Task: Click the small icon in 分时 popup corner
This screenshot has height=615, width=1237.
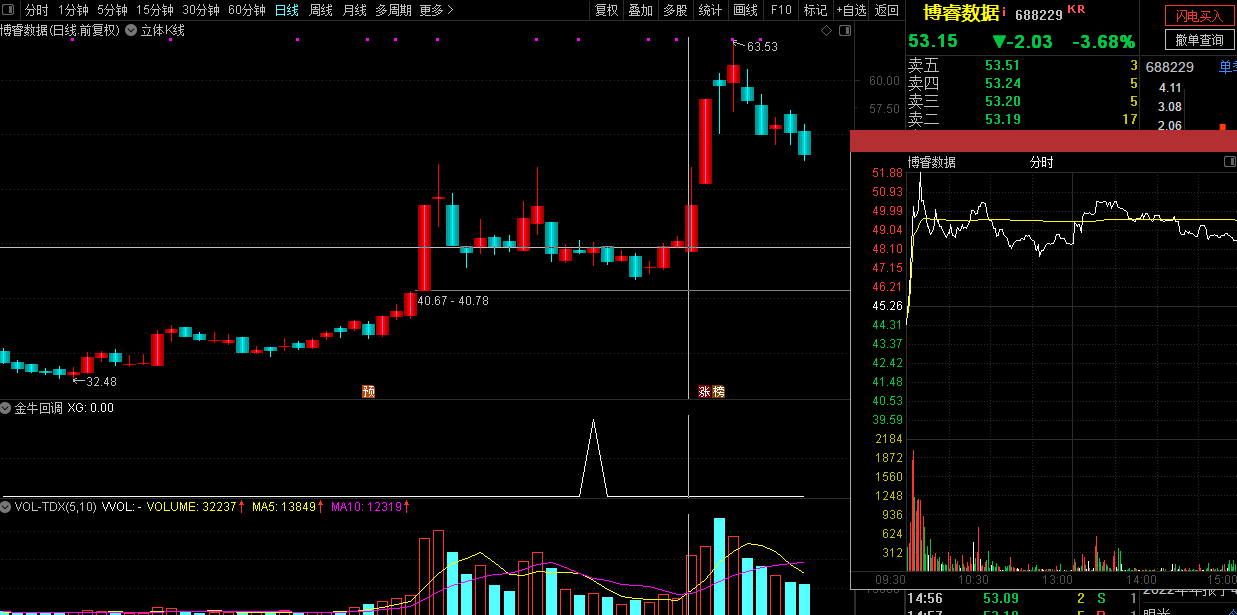Action: [1229, 162]
